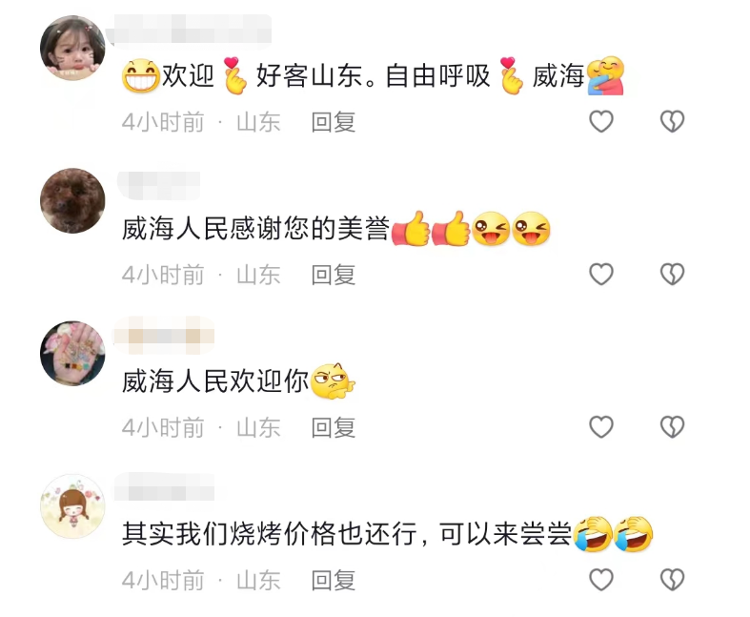Open the cartoon girl avatar profile
Viewport: 750px width, 617px height.
[73, 506]
